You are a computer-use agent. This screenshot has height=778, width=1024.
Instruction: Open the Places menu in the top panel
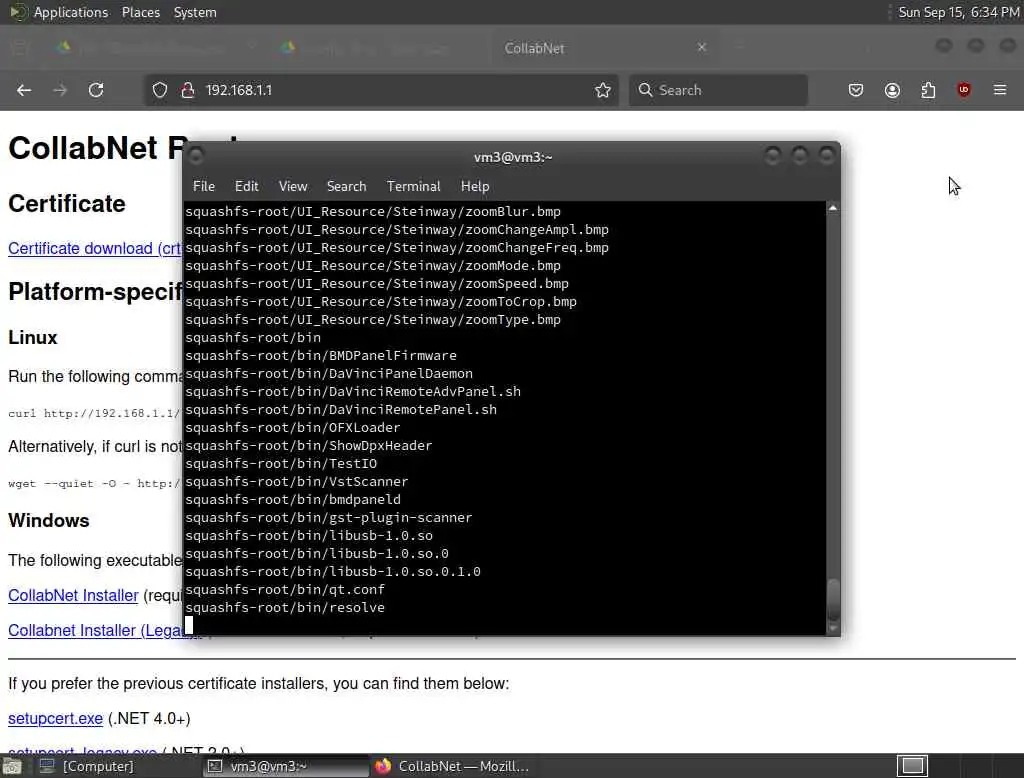click(x=140, y=12)
